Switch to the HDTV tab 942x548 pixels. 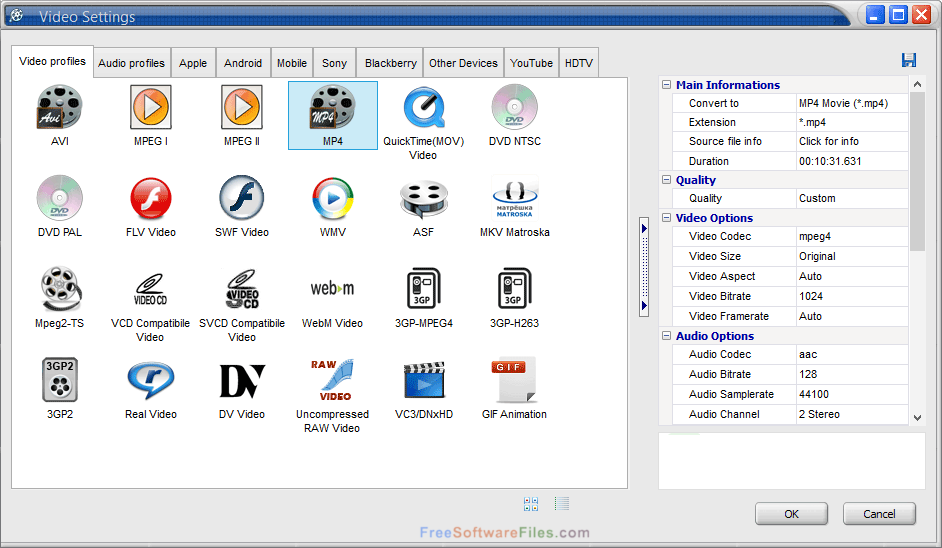[x=579, y=63]
